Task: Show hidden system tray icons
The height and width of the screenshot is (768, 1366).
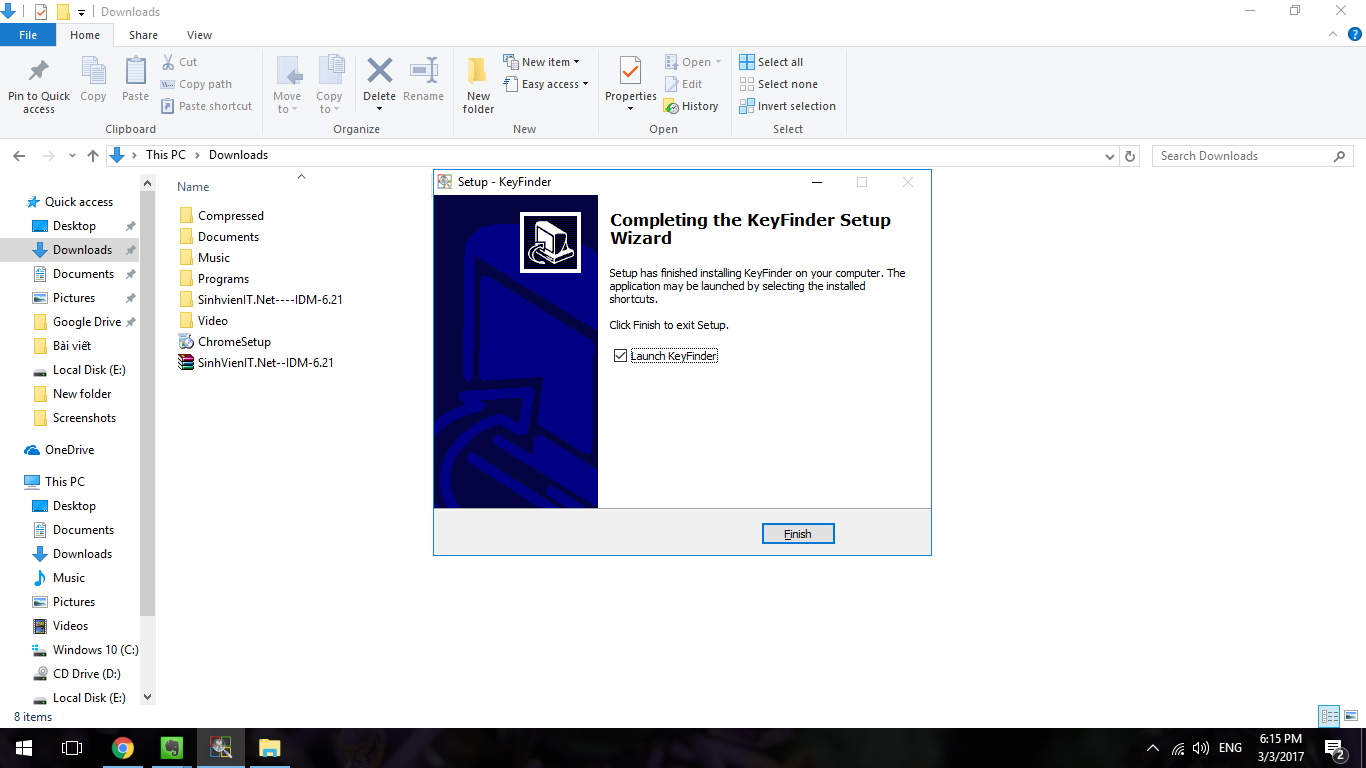Action: click(1153, 748)
